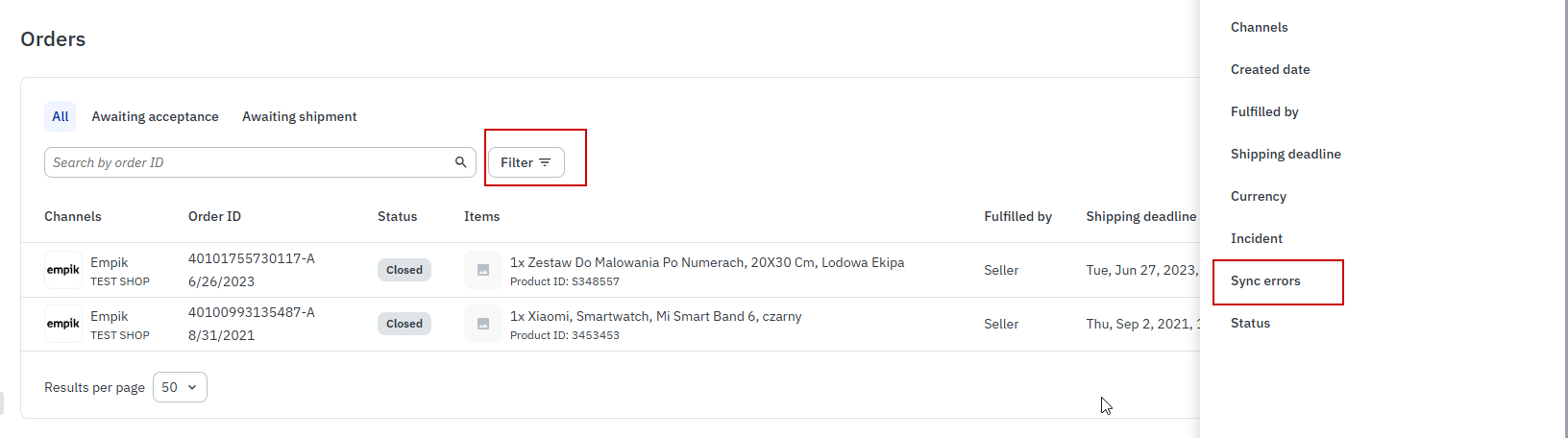
Task: Click product image placeholder for Xiaomi Smartwatch
Action: 483,324
